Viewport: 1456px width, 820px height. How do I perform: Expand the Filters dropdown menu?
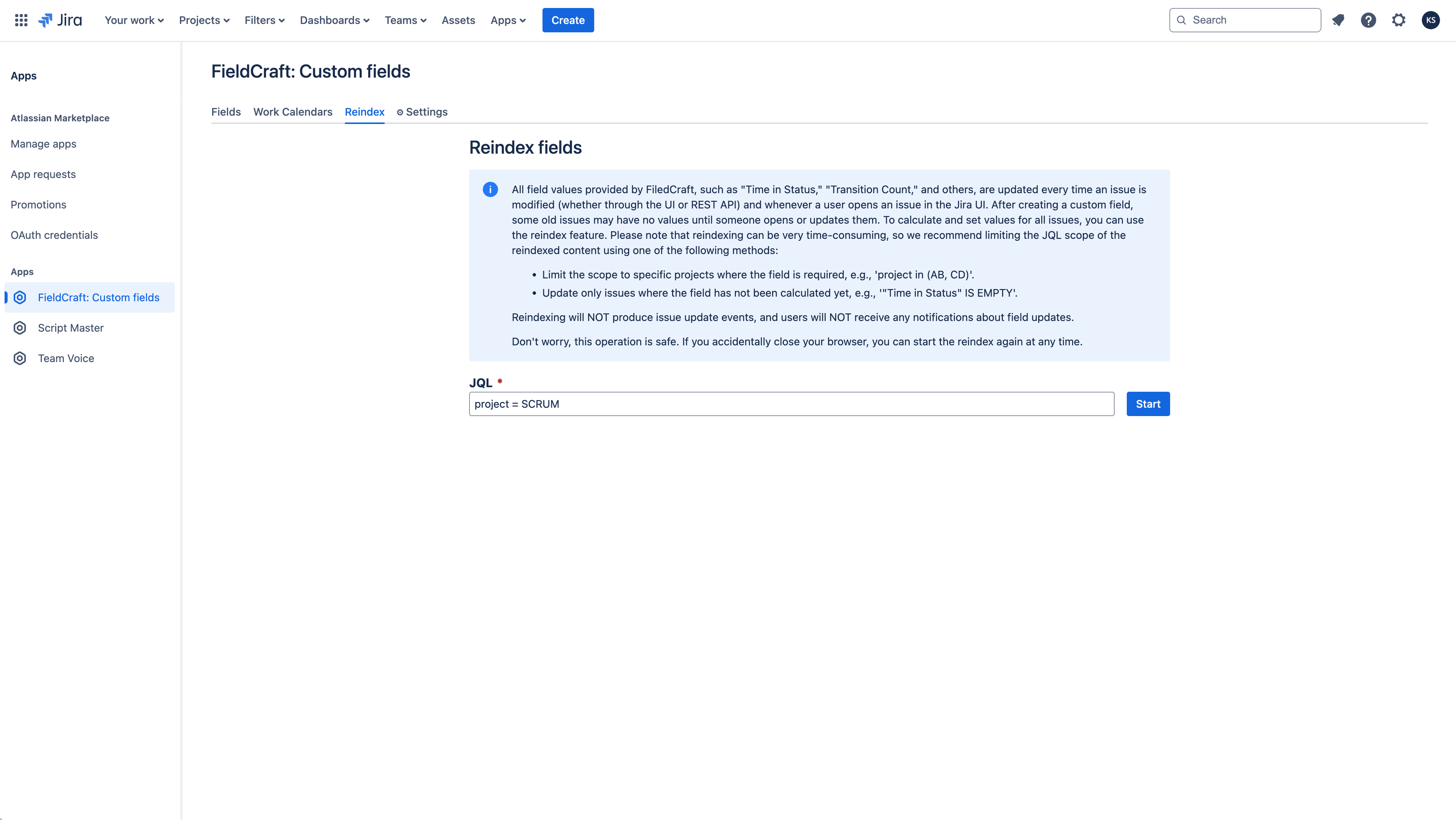click(264, 21)
